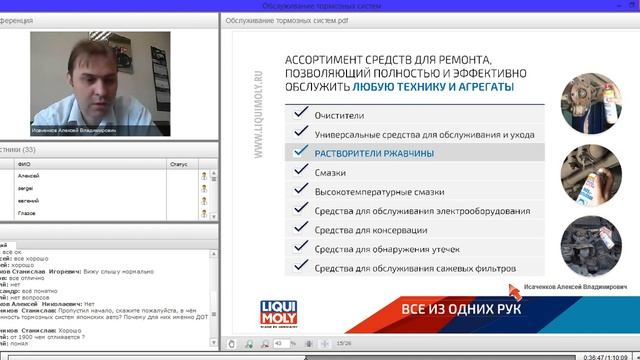640x360 pixels.
Task: Click the participants (33) panel header
Action: click(109, 150)
